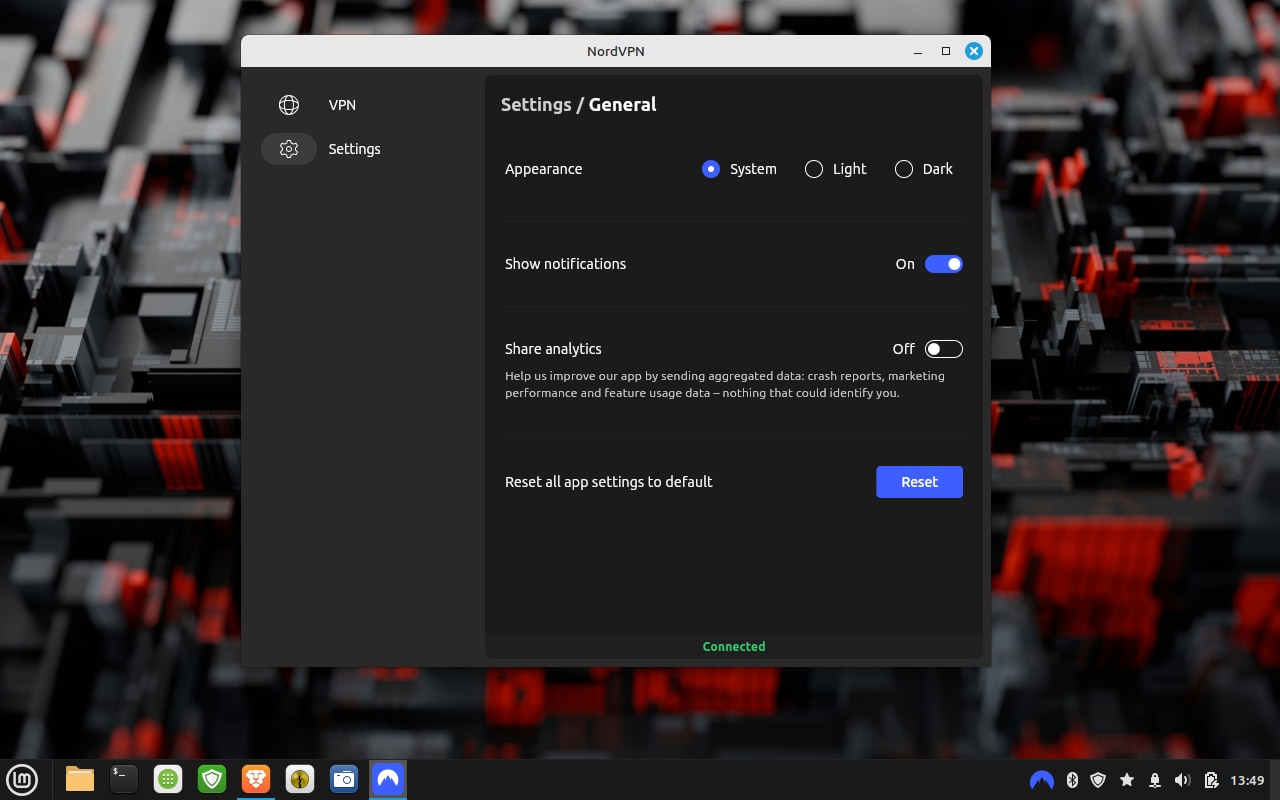Viewport: 1280px width, 800px height.
Task: Open the Files folder in the taskbar
Action: pos(80,779)
